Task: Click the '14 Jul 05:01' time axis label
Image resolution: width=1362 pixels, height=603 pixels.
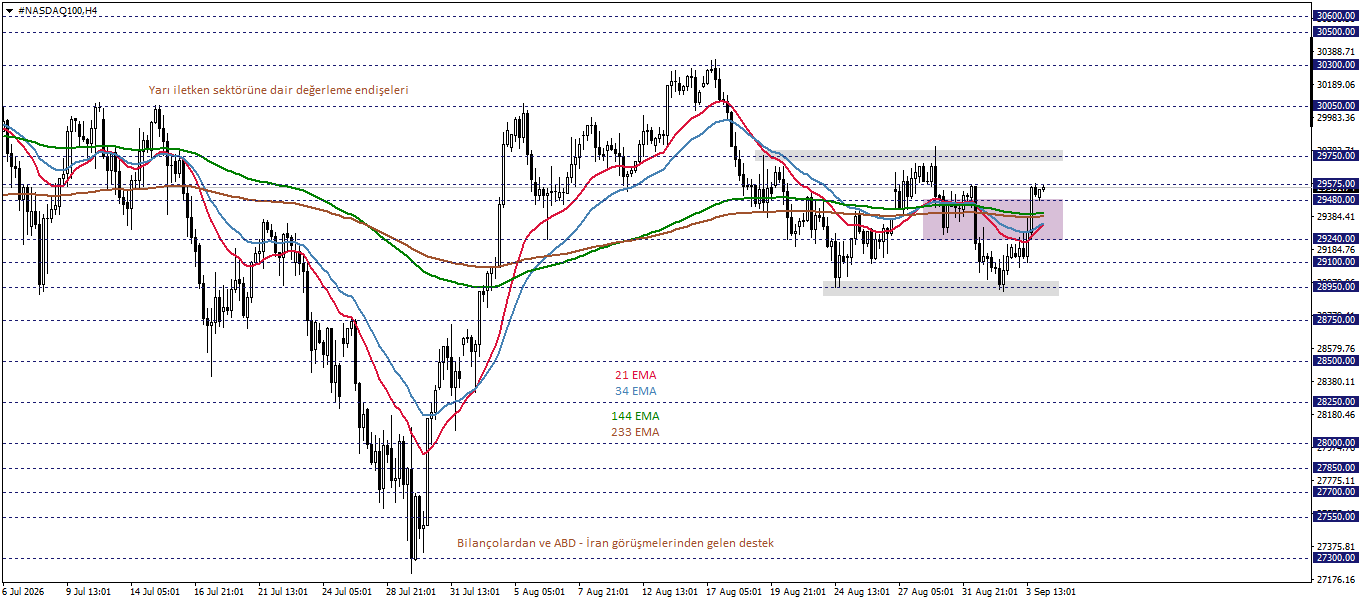Action: [155, 592]
